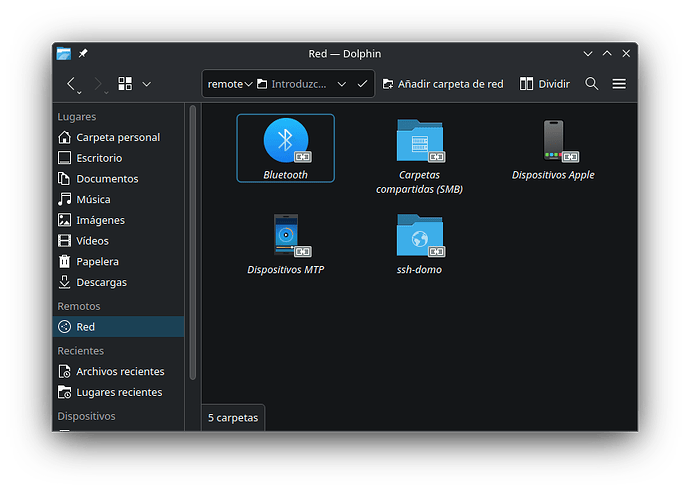
Task: Open the view mode dropdown arrow
Action: click(x=147, y=84)
